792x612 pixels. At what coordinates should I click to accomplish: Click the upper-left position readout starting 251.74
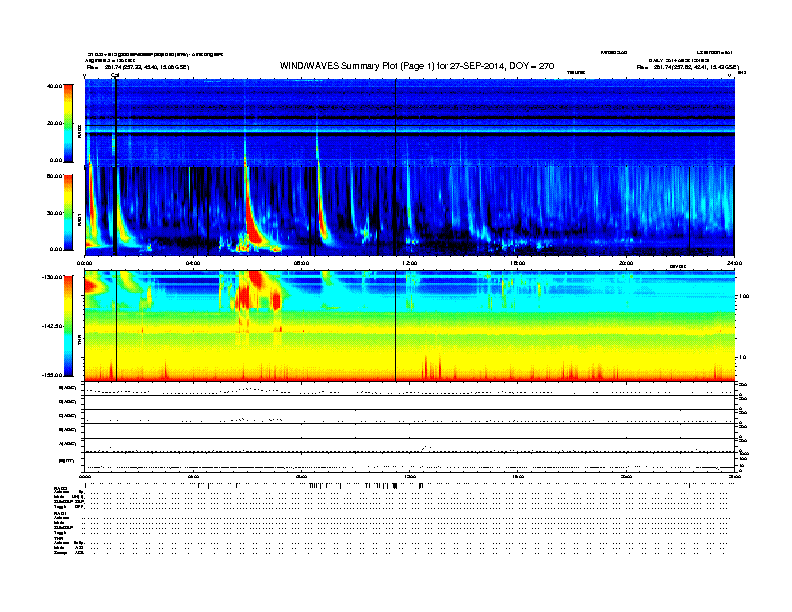146,67
